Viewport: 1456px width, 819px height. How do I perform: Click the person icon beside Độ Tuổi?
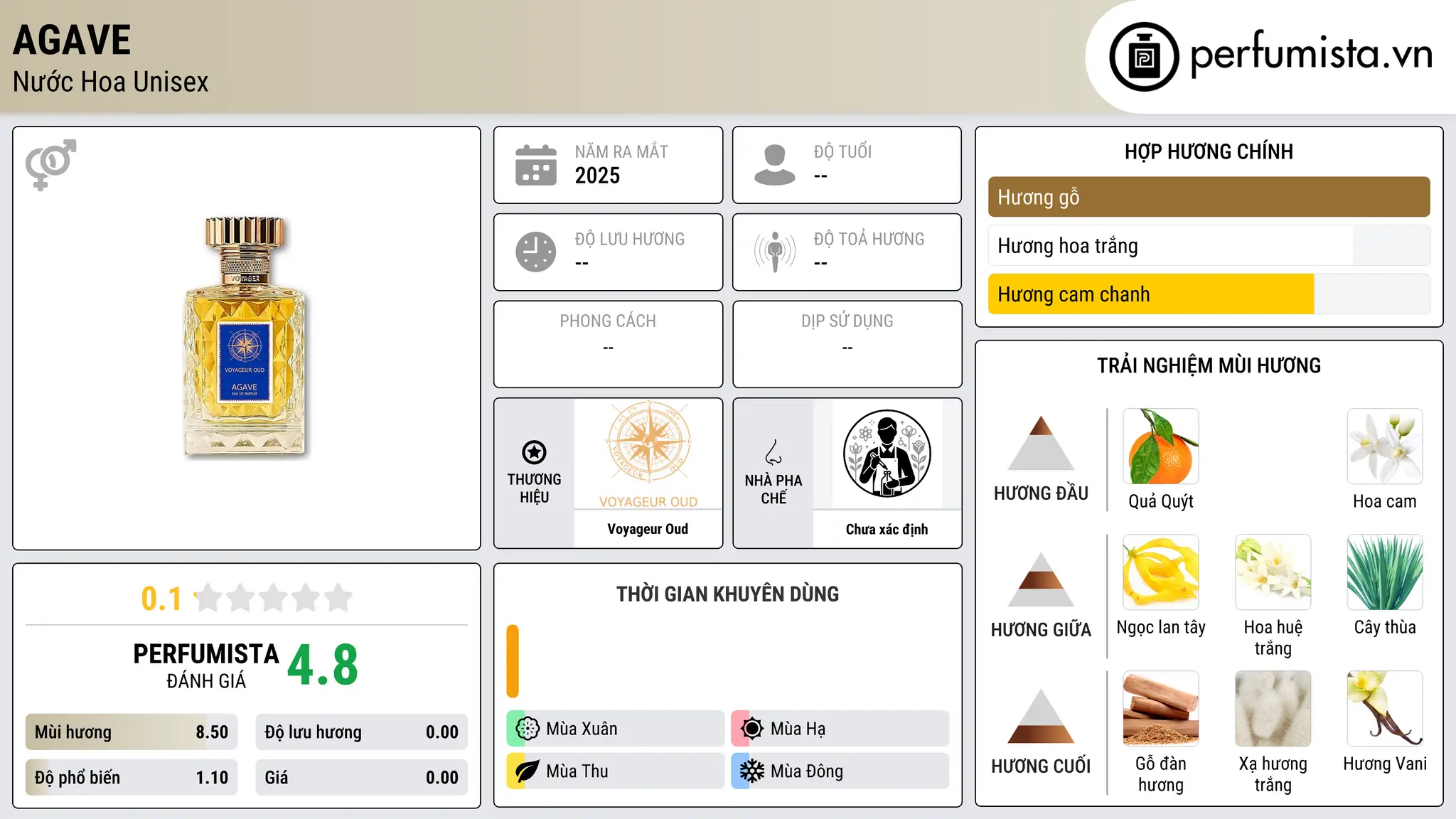click(x=774, y=165)
